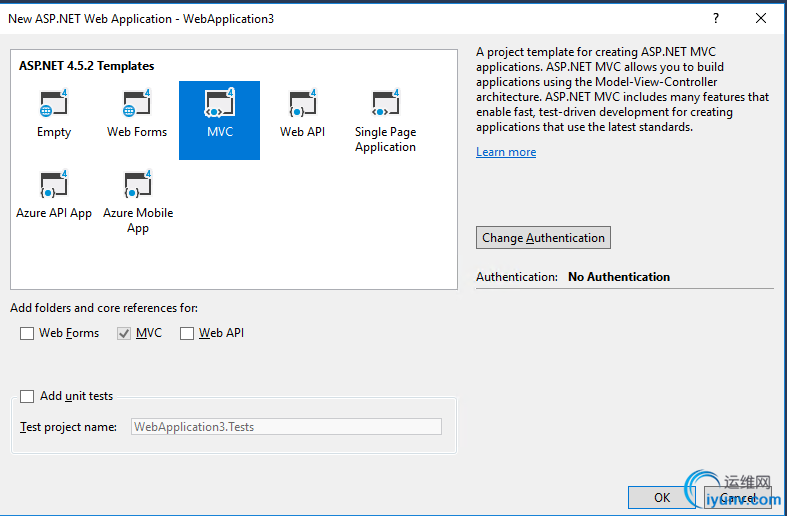The width and height of the screenshot is (787, 516).
Task: Pick the Web API template icon
Action: coord(303,103)
